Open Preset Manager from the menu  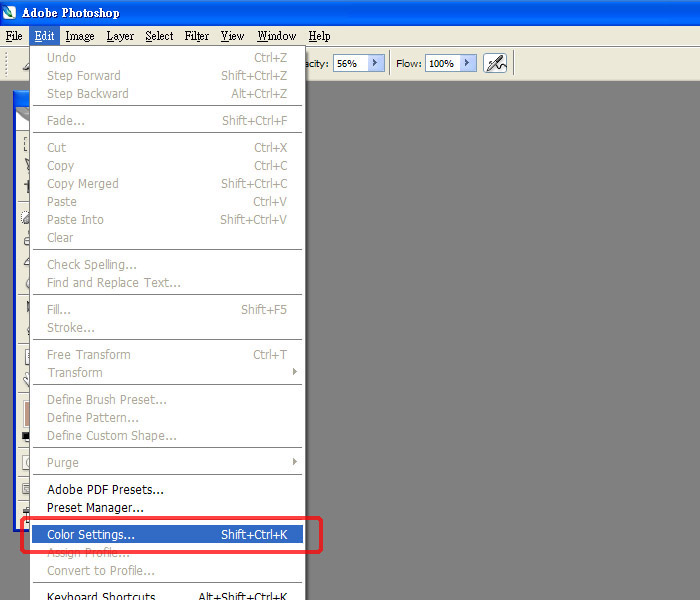pyautogui.click(x=96, y=508)
